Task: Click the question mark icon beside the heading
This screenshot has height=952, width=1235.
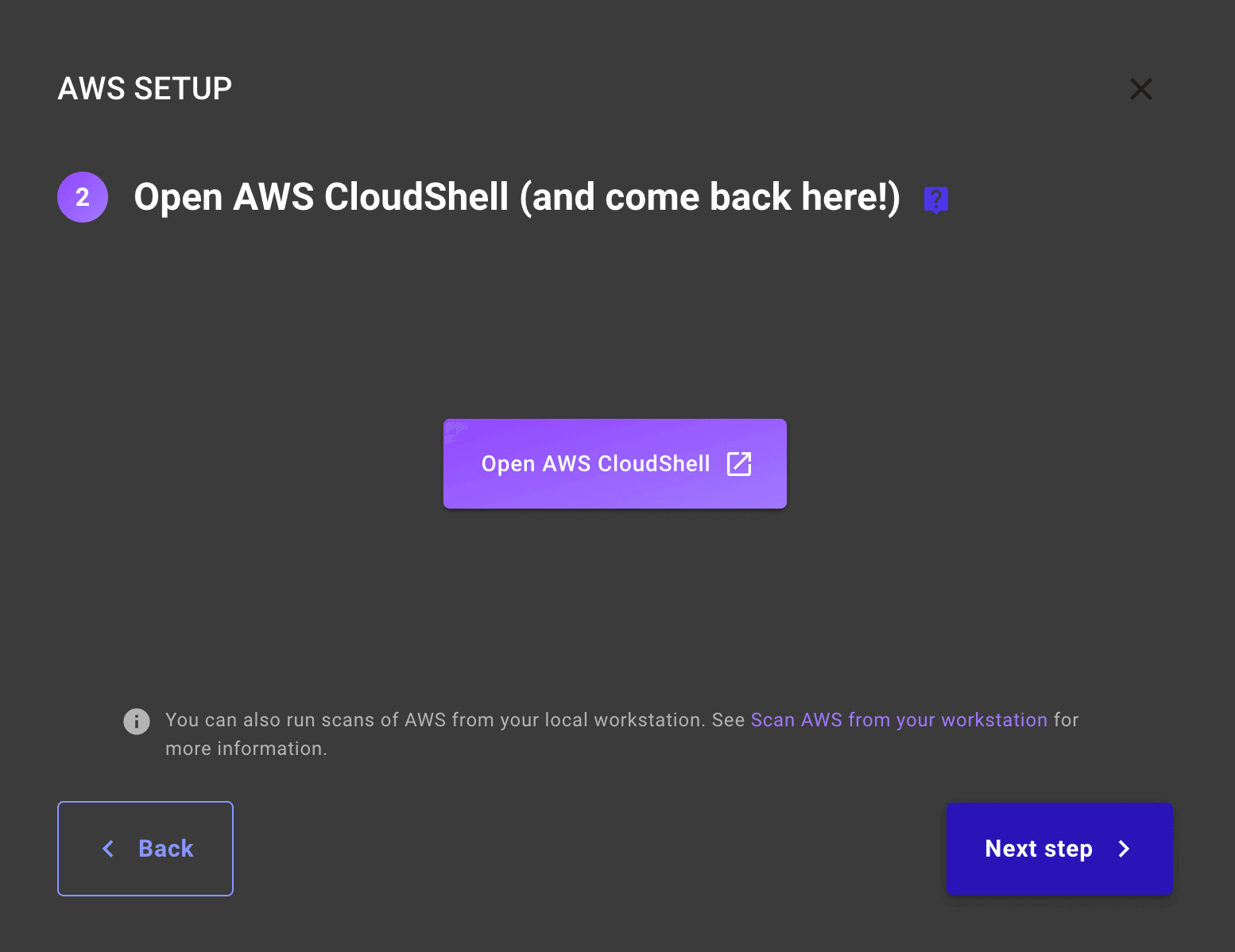Action: click(935, 199)
